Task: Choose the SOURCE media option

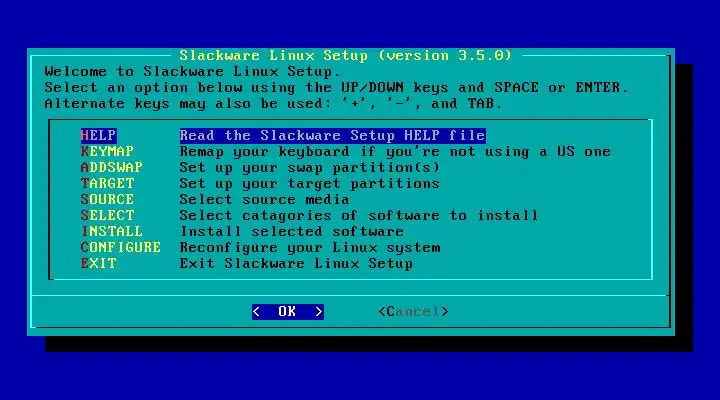Action: tap(107, 199)
